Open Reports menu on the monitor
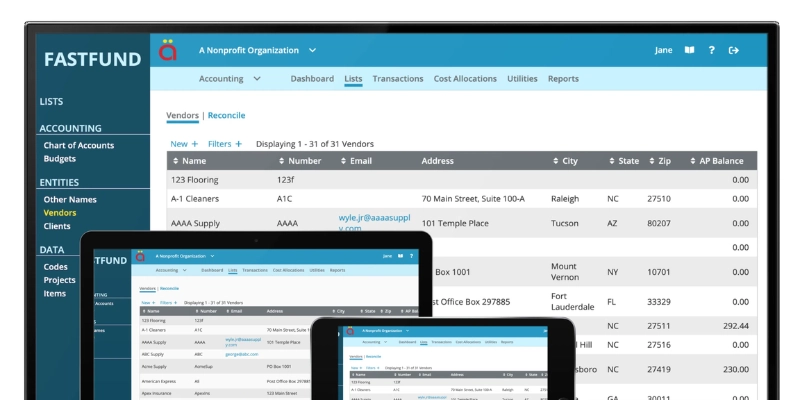The height and width of the screenshot is (400, 800). click(x=563, y=79)
